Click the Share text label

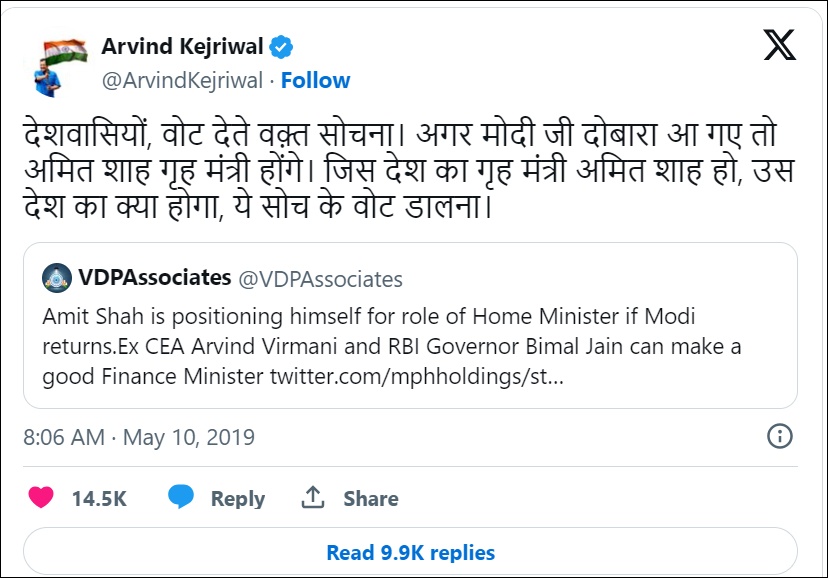[370, 498]
